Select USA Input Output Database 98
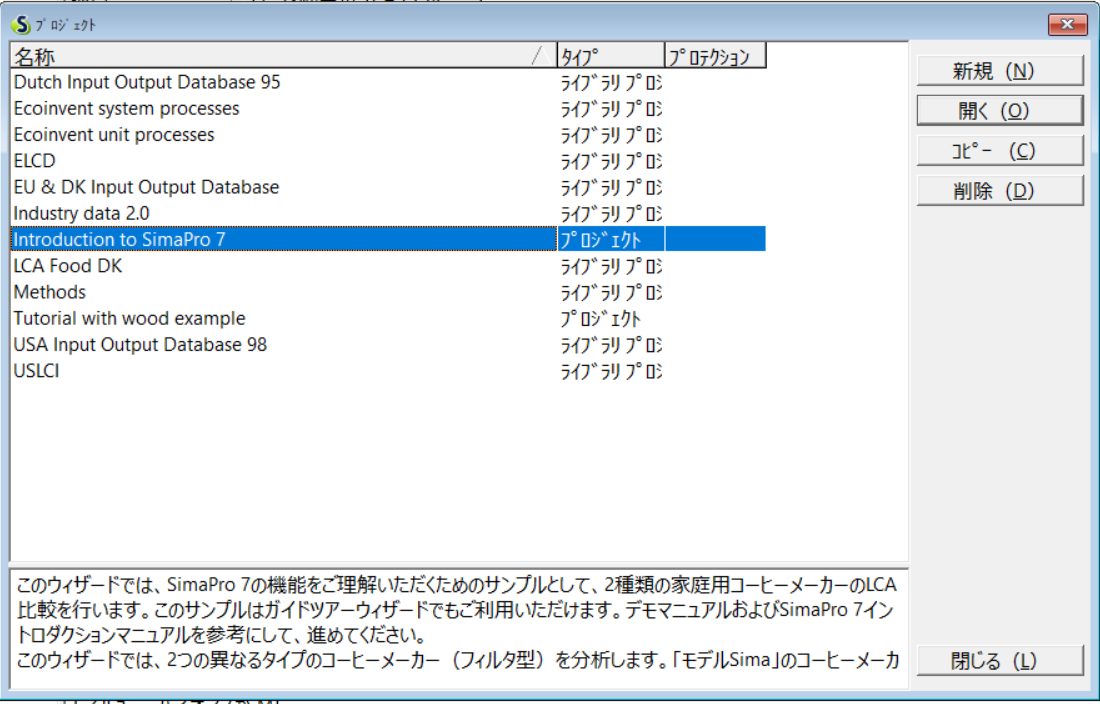The height and width of the screenshot is (704, 1100). [388, 345]
